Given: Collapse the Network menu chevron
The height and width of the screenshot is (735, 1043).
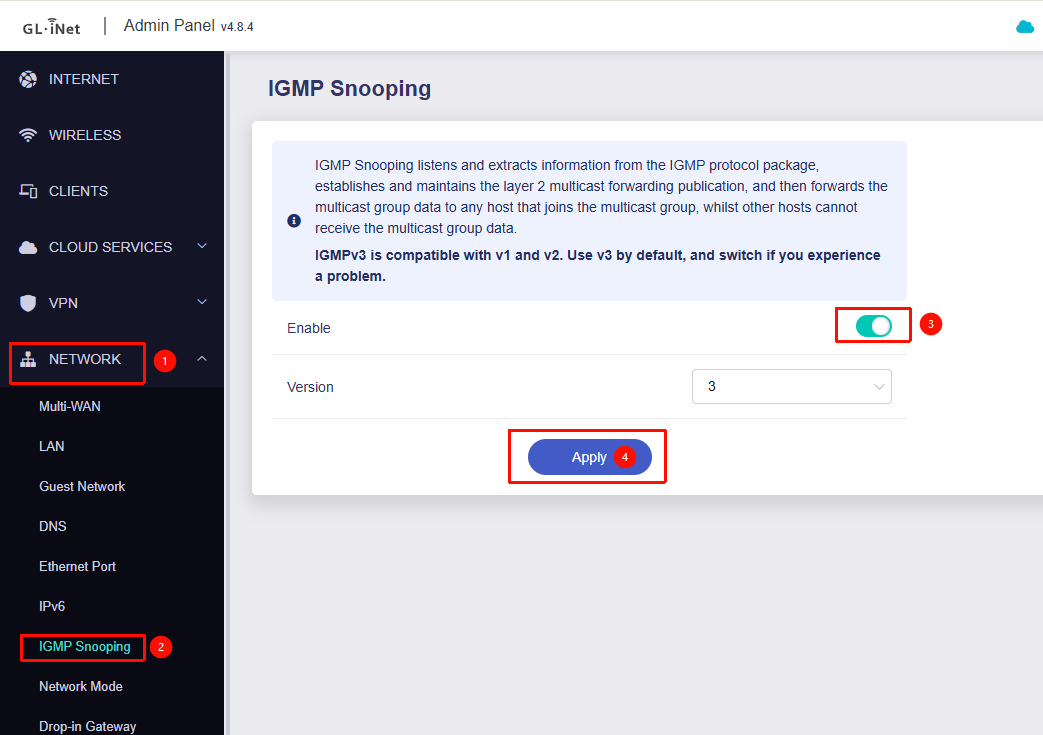Looking at the screenshot, I should pyautogui.click(x=202, y=359).
